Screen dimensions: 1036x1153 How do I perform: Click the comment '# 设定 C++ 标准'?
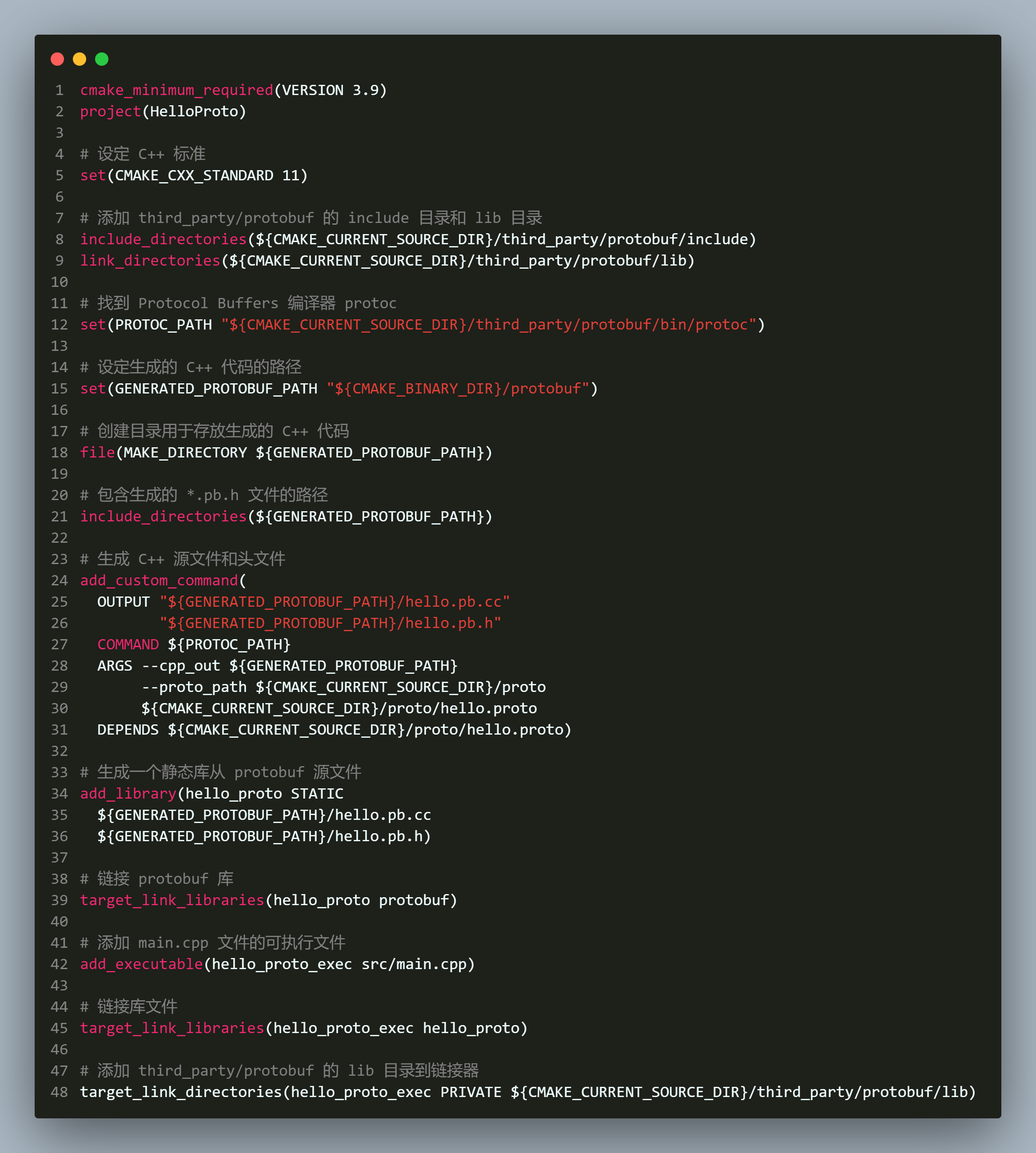143,154
